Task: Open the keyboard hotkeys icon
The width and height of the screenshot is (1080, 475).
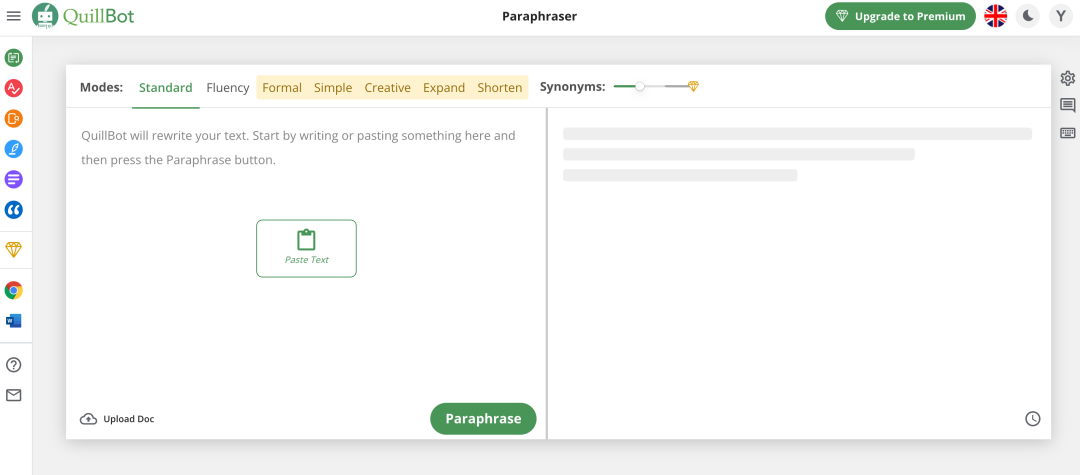Action: 1067,133
